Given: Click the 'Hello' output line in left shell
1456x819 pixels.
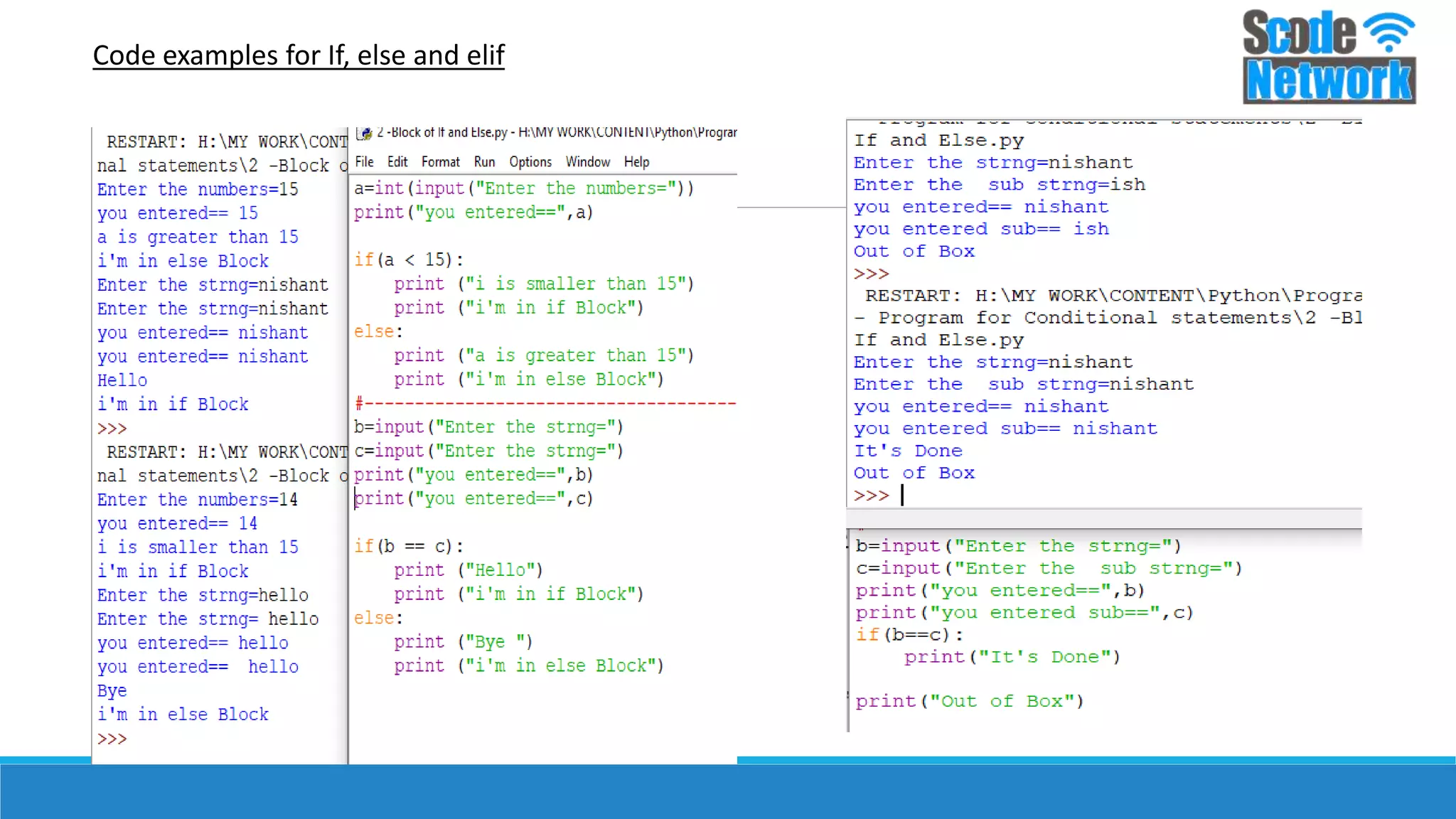Looking at the screenshot, I should [122, 380].
